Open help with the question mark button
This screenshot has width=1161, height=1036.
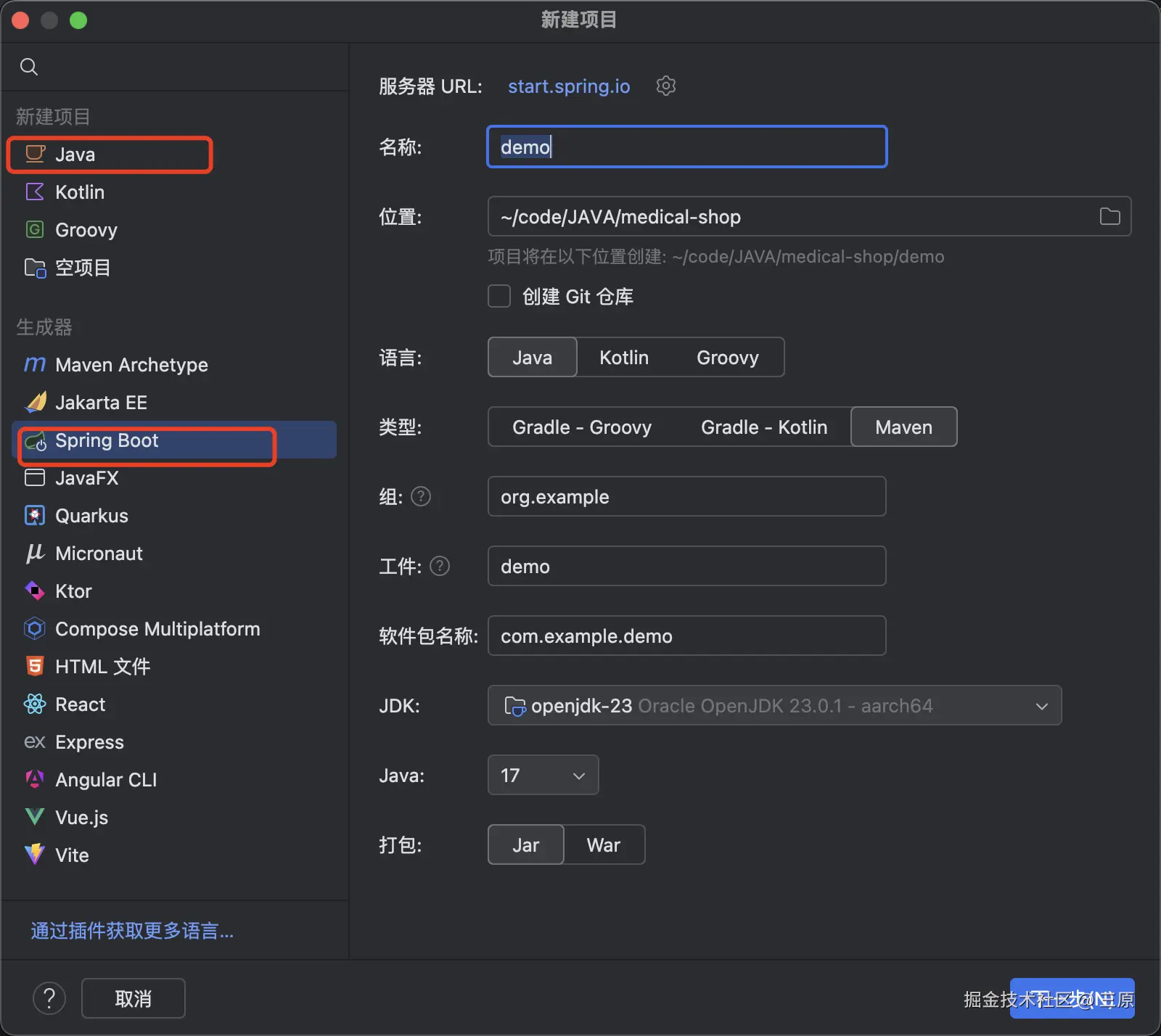[49, 998]
